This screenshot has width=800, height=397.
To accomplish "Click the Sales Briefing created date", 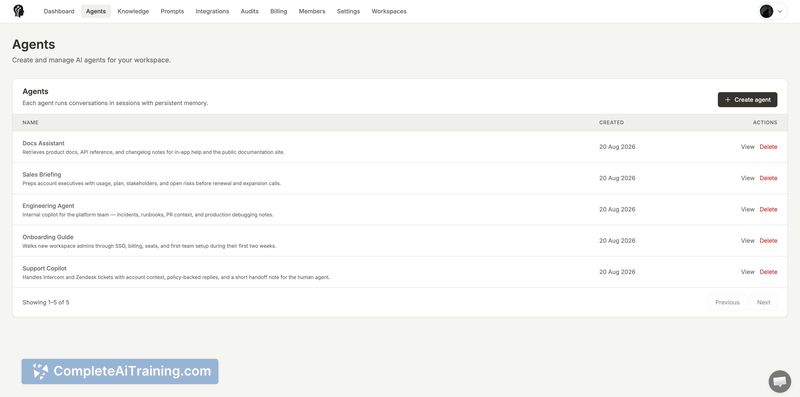I will tap(617, 178).
